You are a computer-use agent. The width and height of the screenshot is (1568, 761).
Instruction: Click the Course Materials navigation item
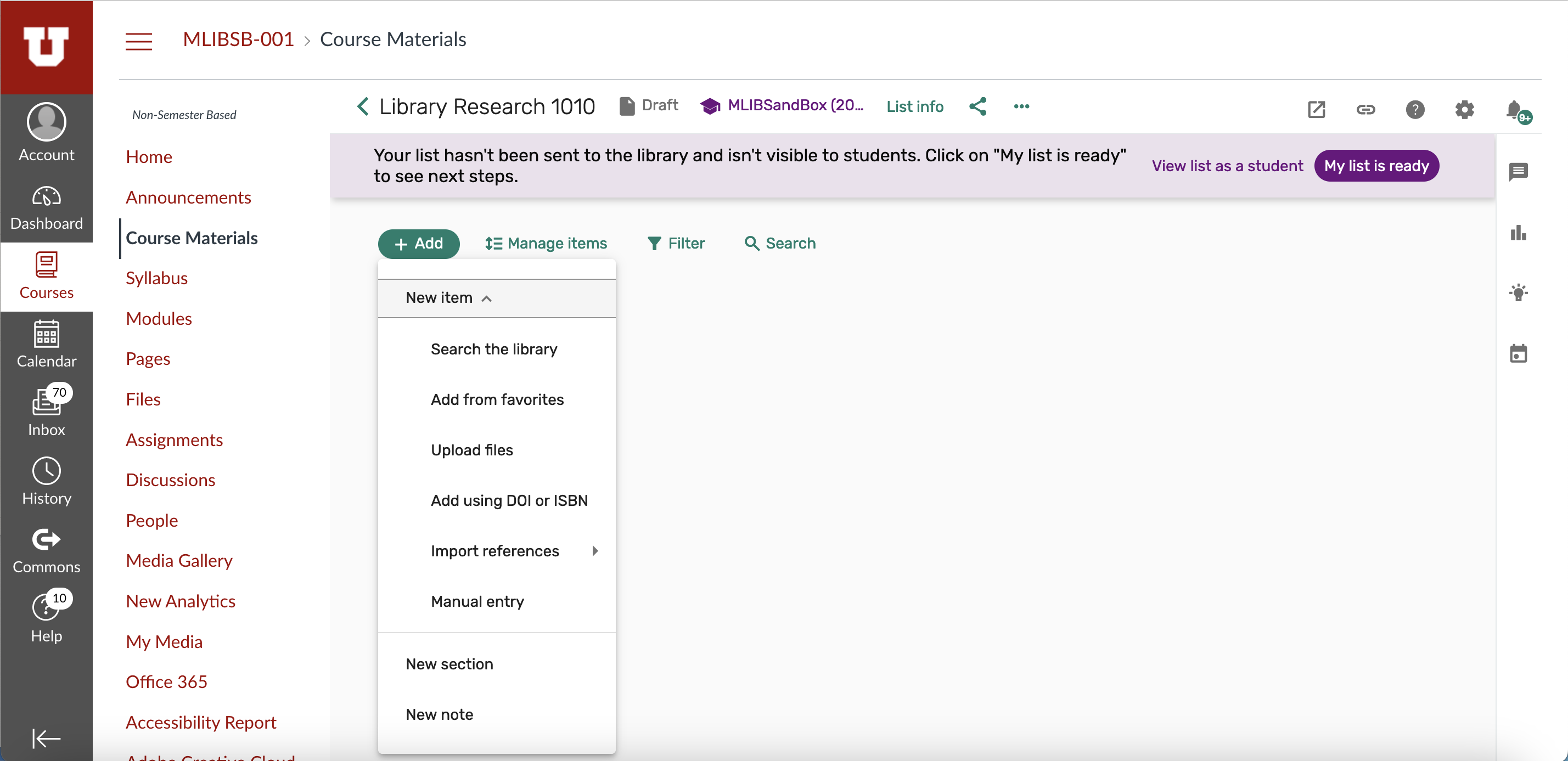coord(192,238)
